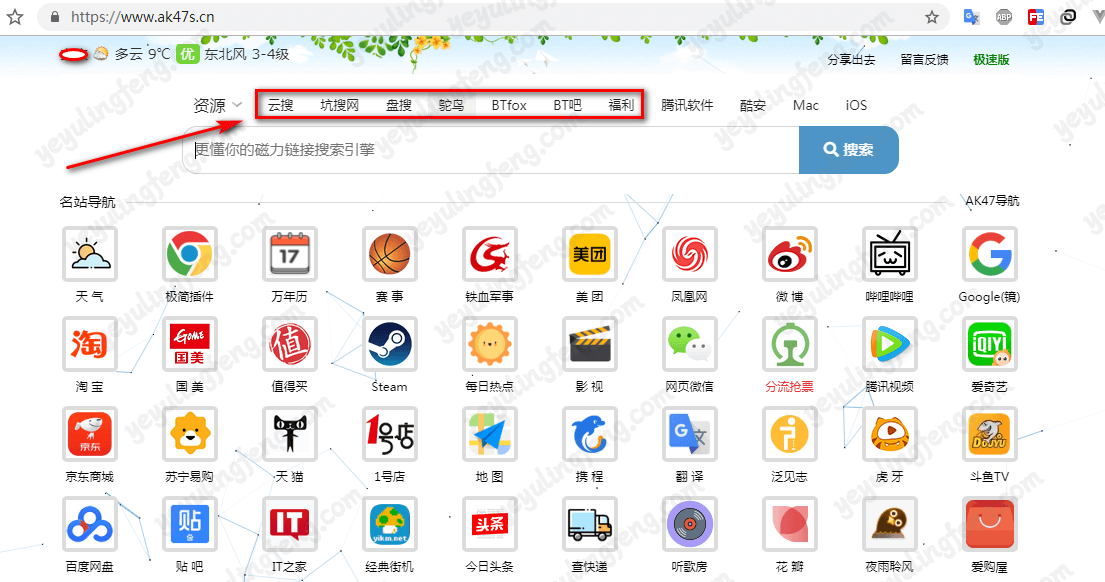Select the 鸵鸟 search tab
The image size is (1105, 582).
point(451,105)
